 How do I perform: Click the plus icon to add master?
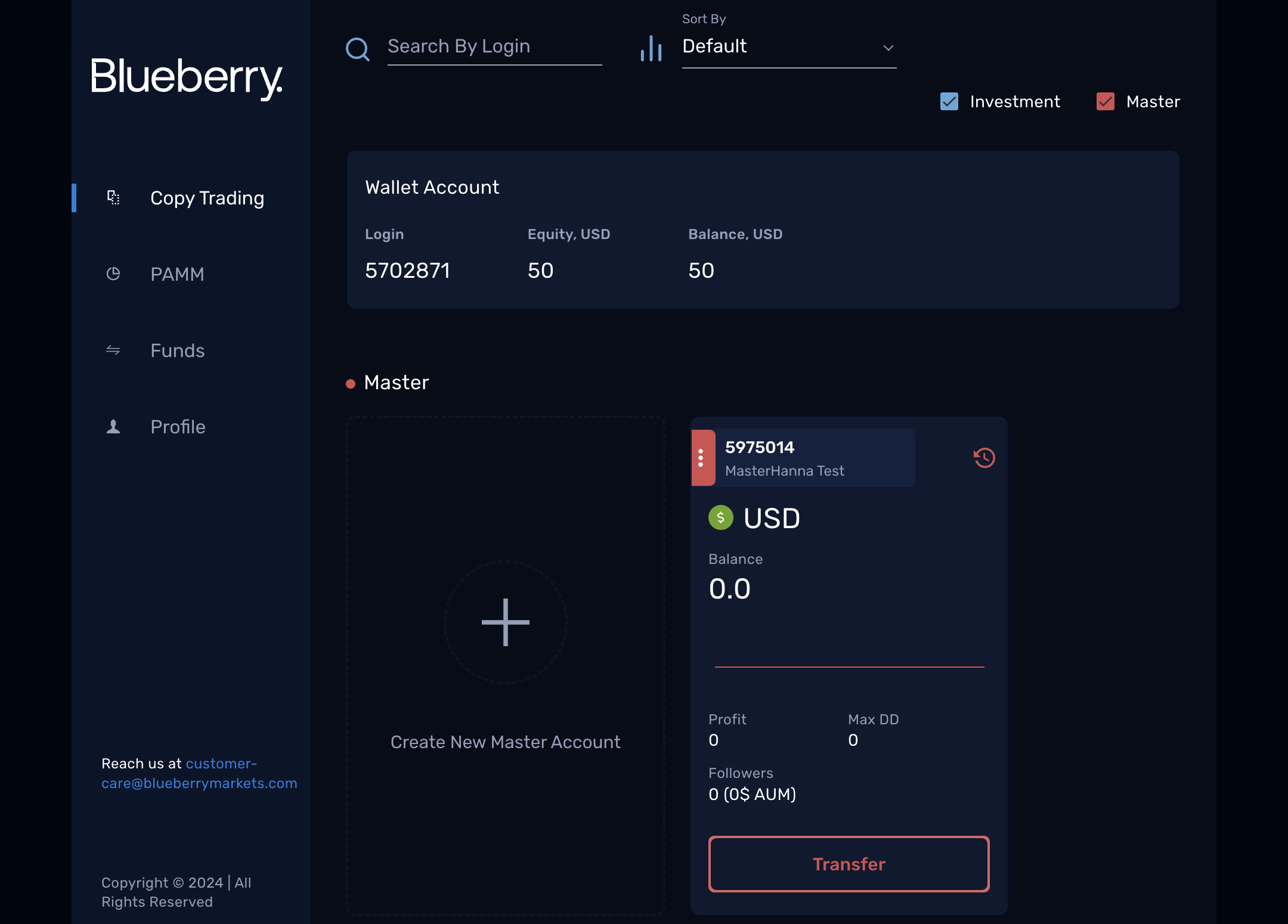[x=506, y=622]
